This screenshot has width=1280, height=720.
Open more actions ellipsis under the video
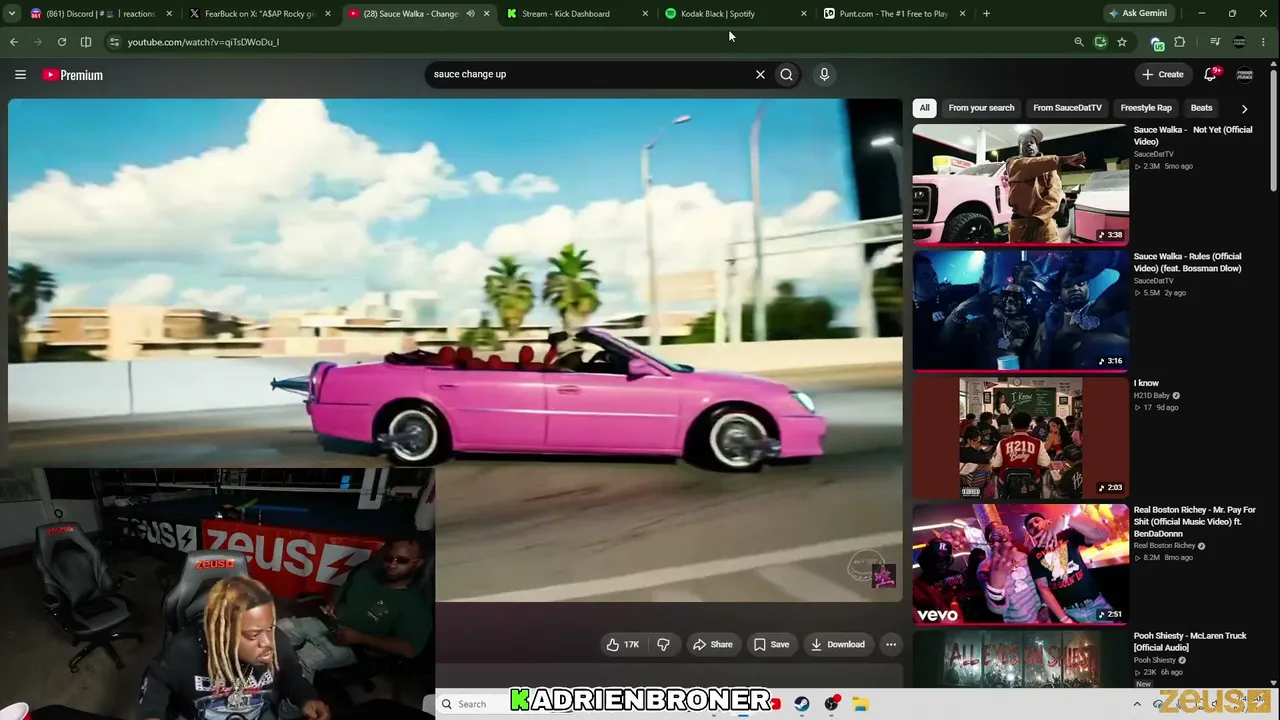click(891, 645)
